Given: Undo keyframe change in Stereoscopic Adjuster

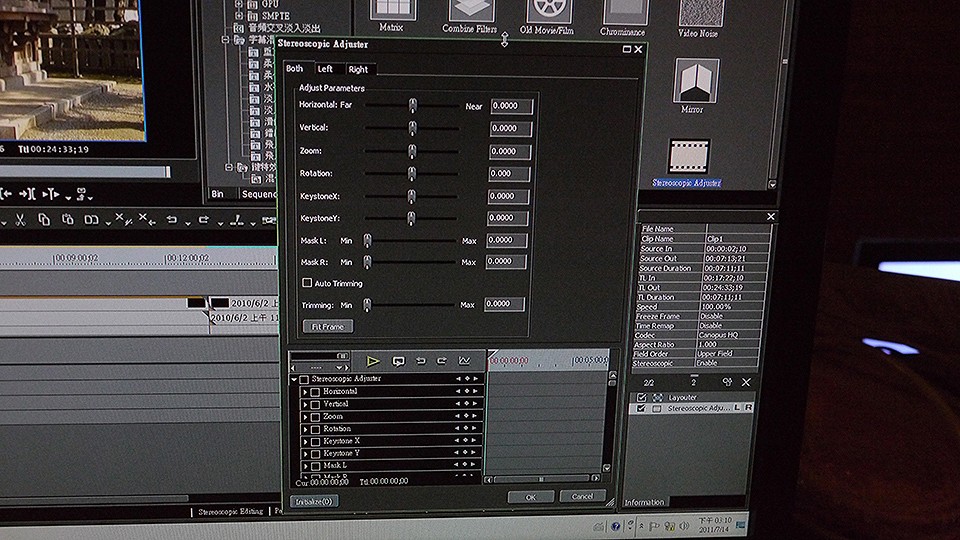Looking at the screenshot, I should tap(421, 361).
